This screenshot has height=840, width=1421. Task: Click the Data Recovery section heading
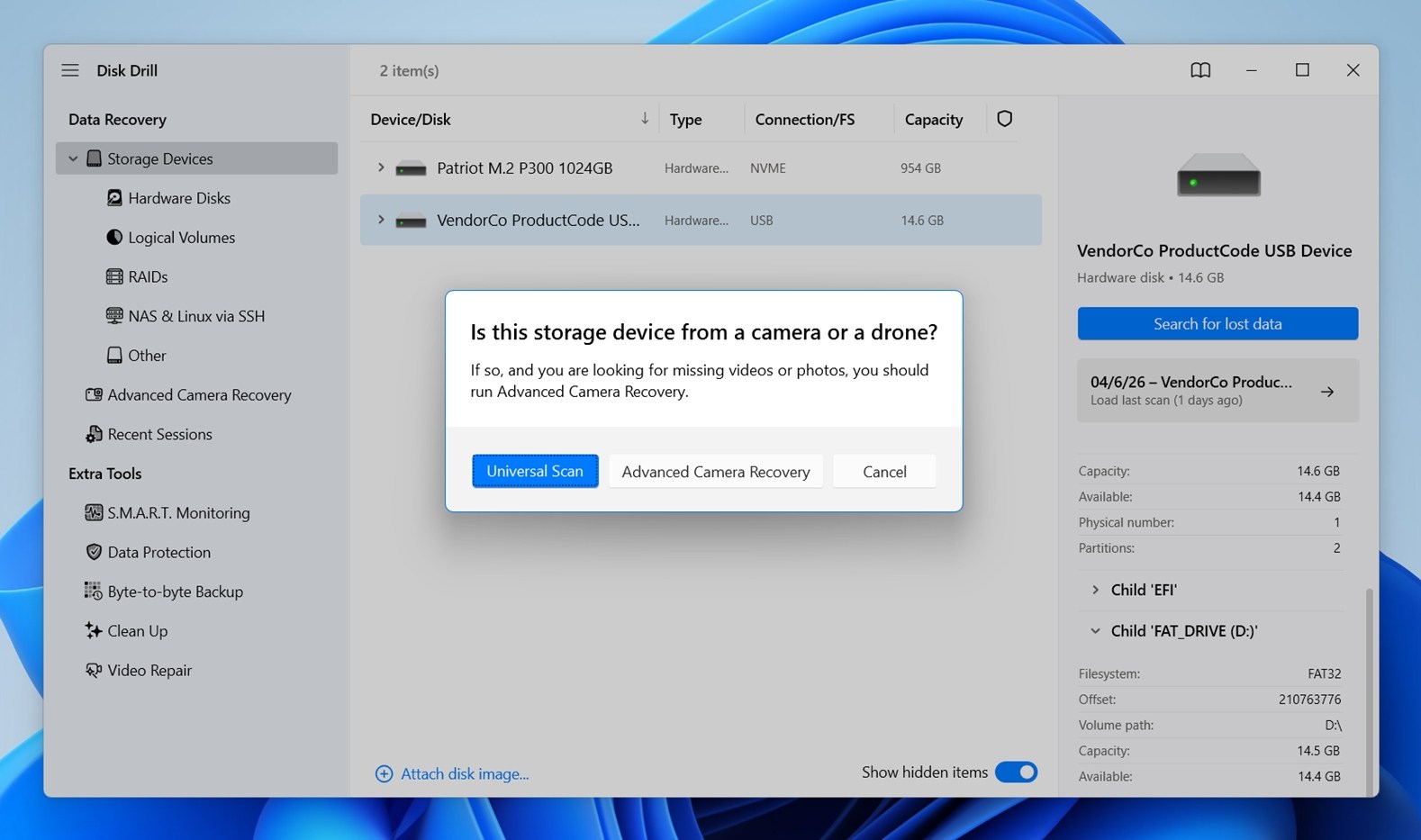[117, 119]
